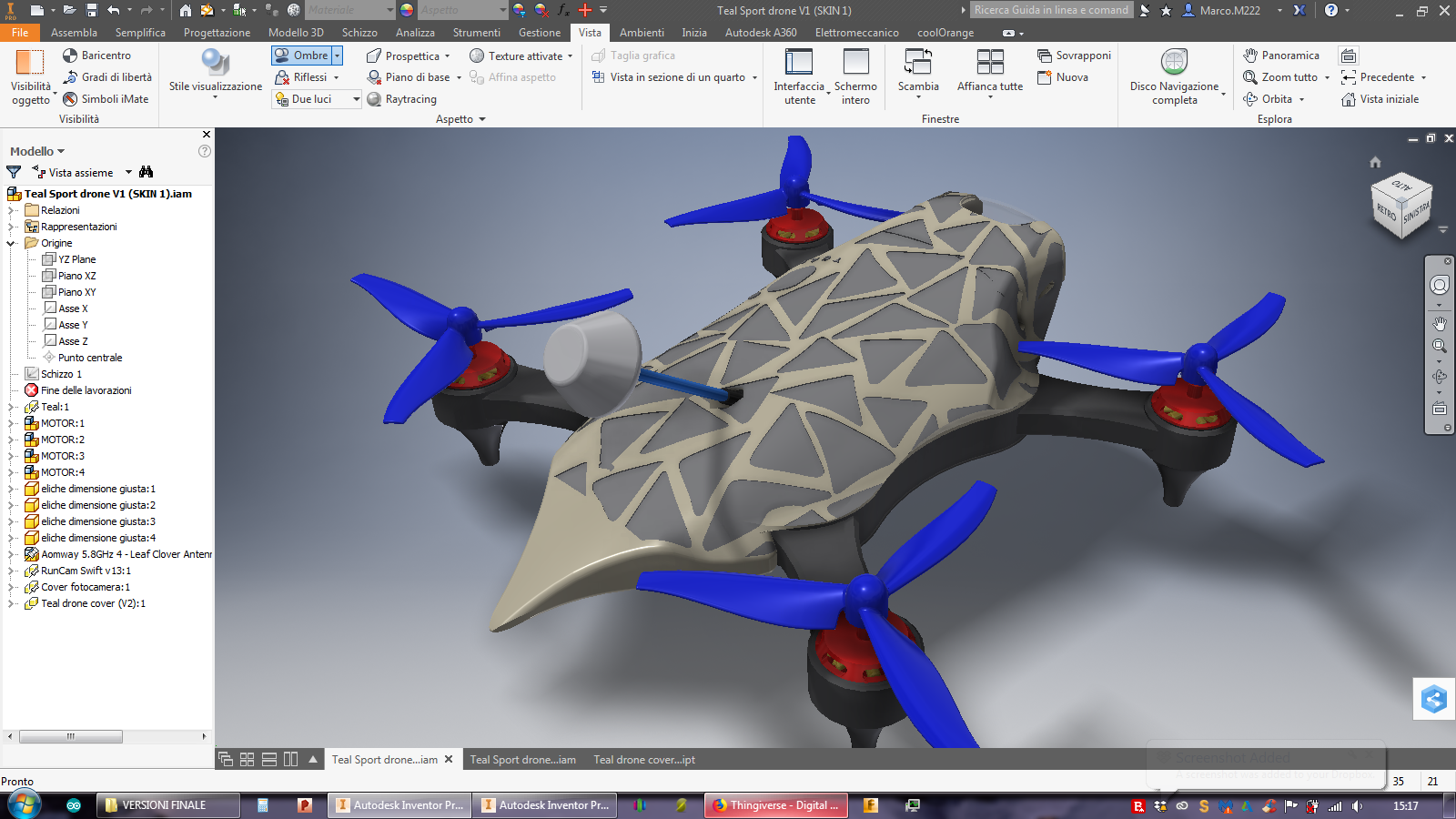Viewport: 1456px width, 819px height.
Task: Open the Ambienti ribbon tab
Action: pos(642,33)
